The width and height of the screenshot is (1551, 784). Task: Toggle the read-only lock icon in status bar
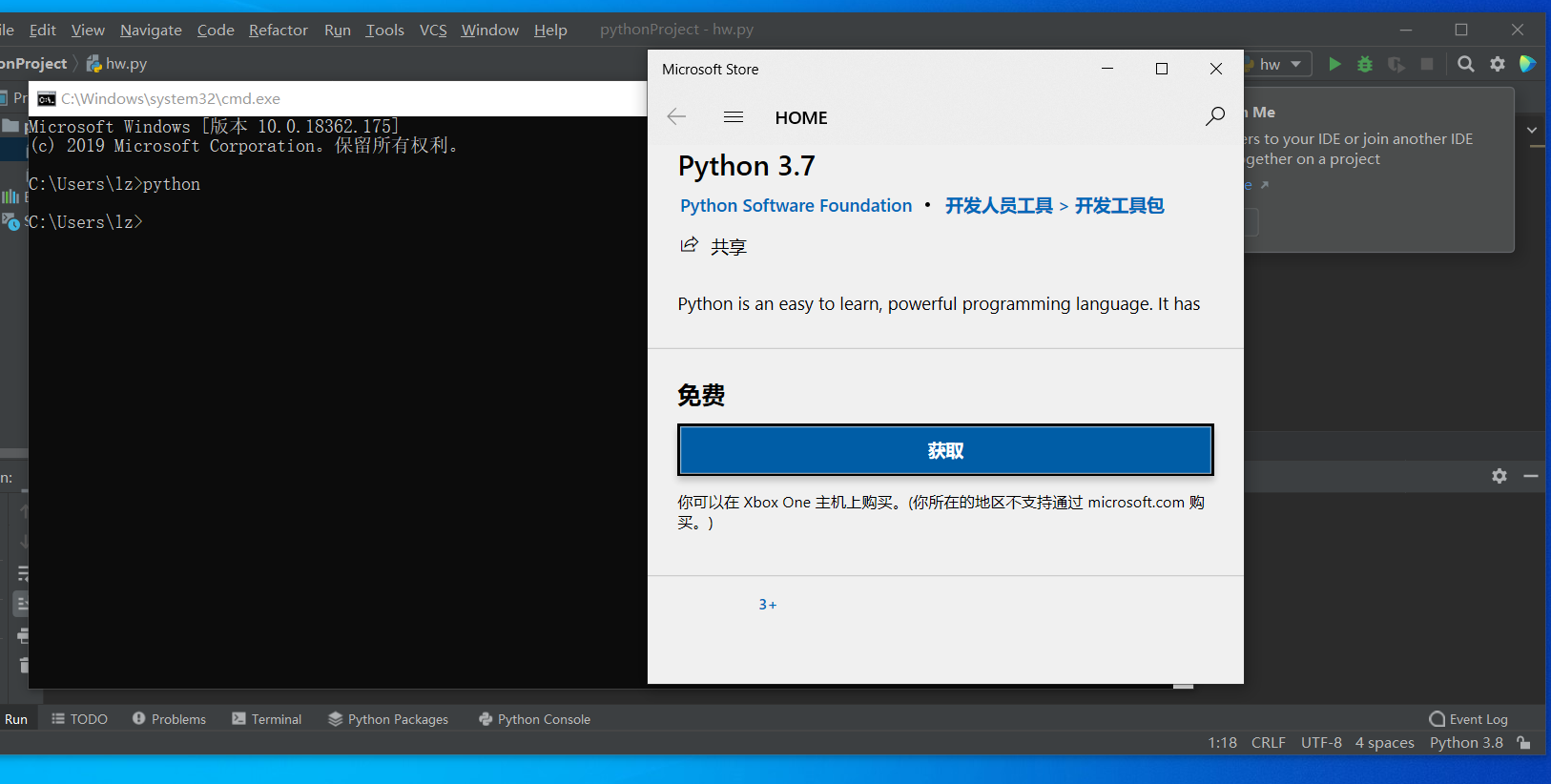pyautogui.click(x=1524, y=742)
